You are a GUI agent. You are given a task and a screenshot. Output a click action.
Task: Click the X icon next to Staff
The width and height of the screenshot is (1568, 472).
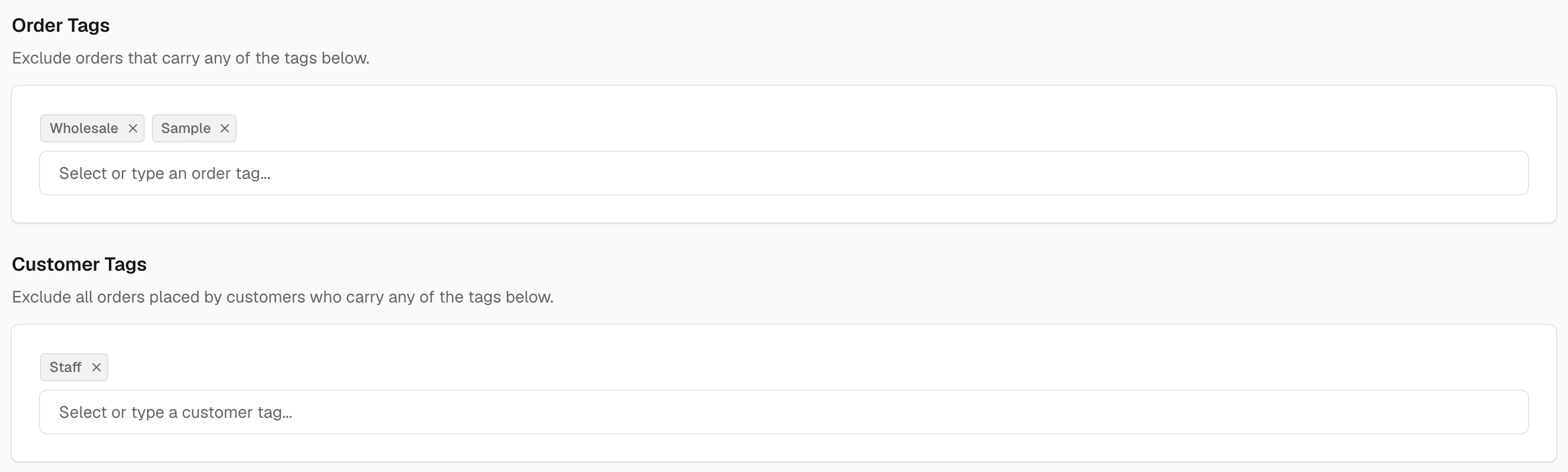[96, 367]
